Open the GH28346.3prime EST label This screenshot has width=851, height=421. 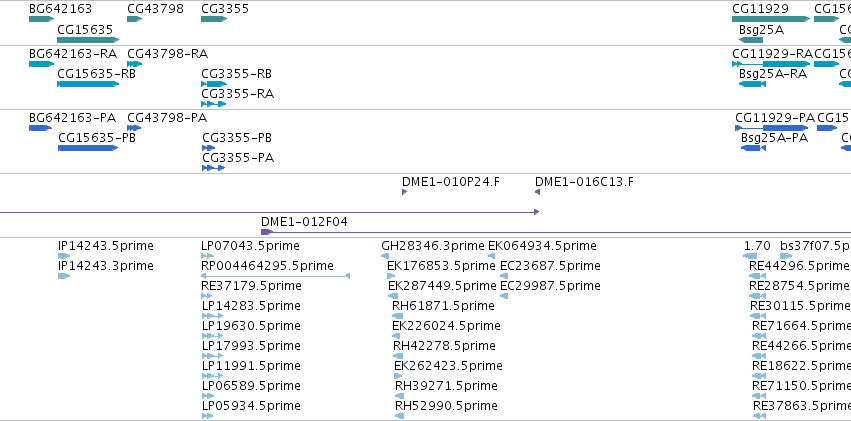point(433,246)
